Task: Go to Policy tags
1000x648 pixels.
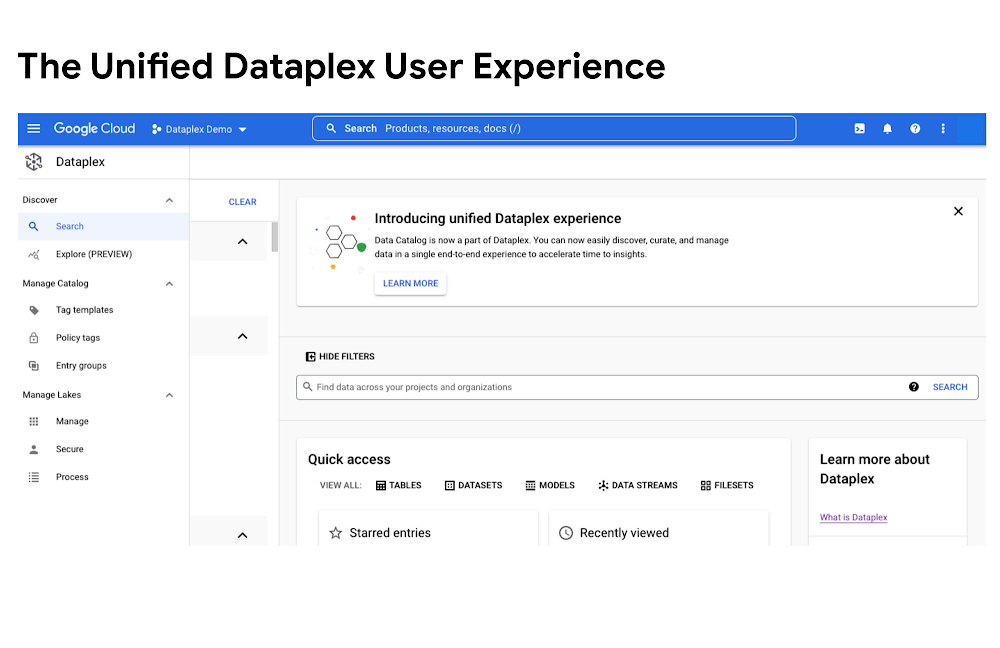Action: 78,338
